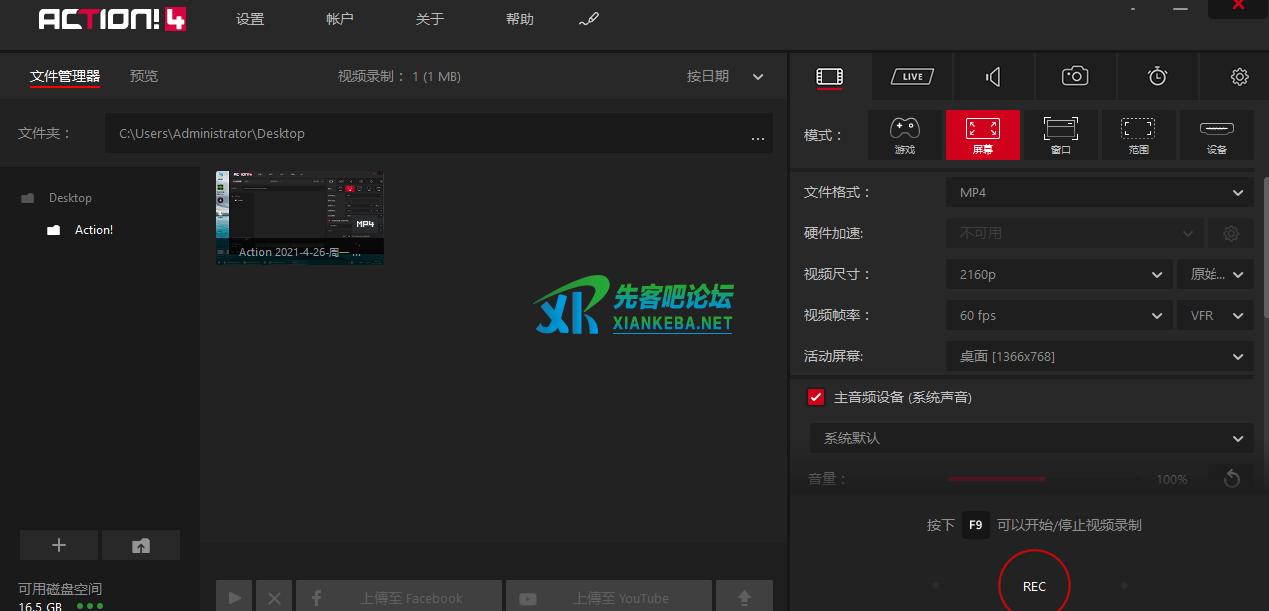Viewport: 1269px width, 611px height.
Task: Select the window recording mode
Action: (x=1060, y=135)
